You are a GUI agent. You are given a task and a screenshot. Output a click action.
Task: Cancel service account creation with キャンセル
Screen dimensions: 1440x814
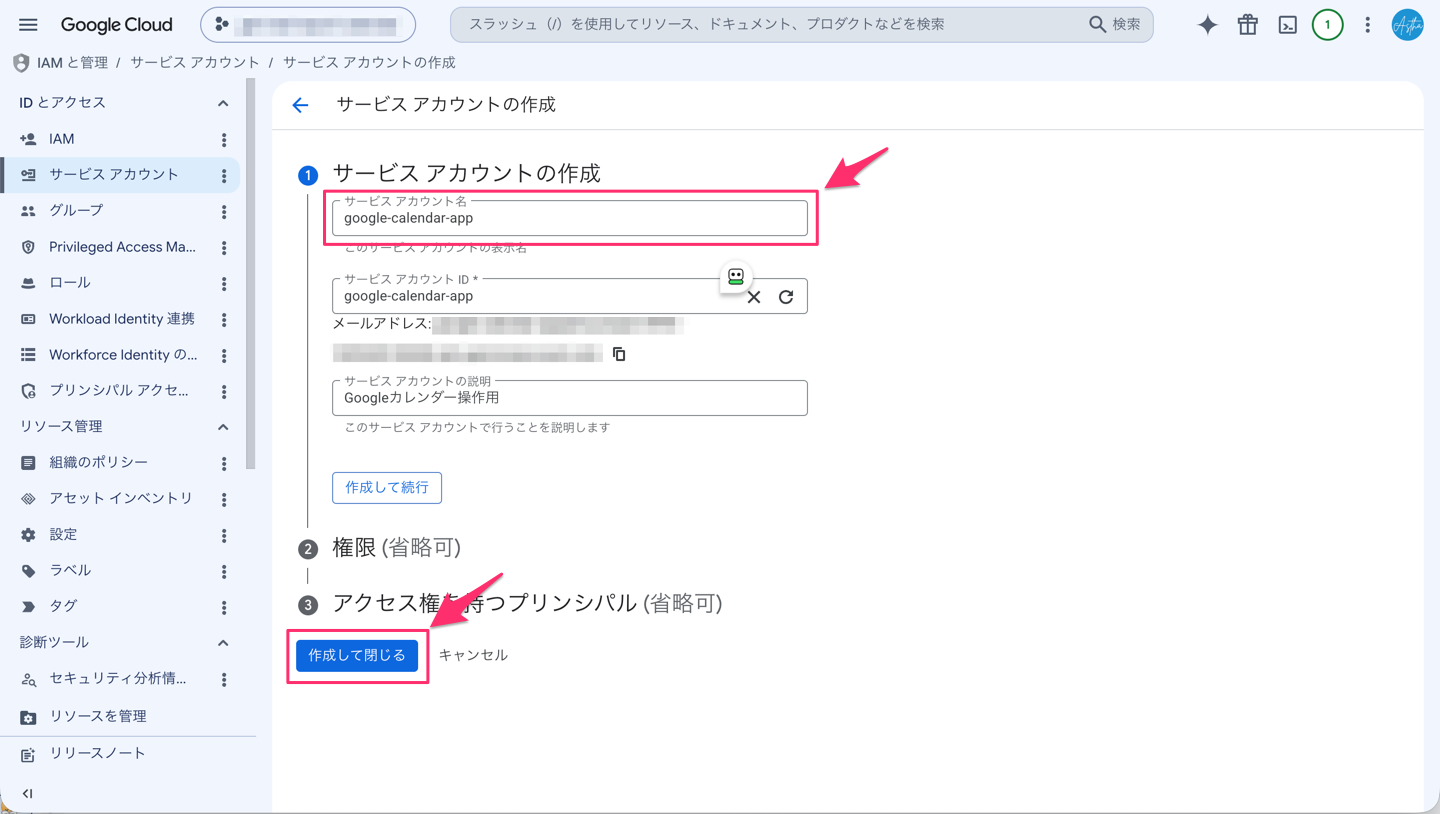point(474,656)
